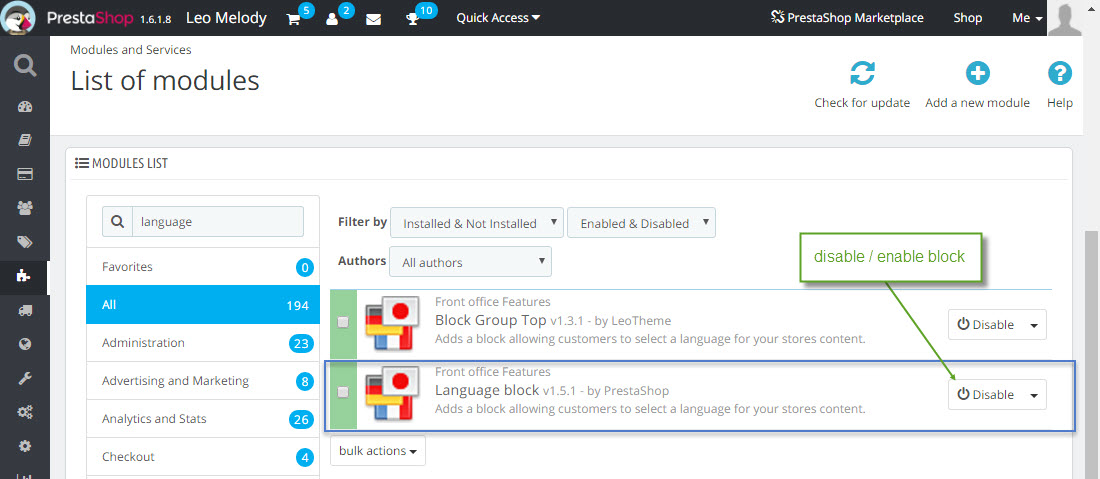Image resolution: width=1100 pixels, height=479 pixels.
Task: Click the Leo Melody shop name
Action: [226, 18]
